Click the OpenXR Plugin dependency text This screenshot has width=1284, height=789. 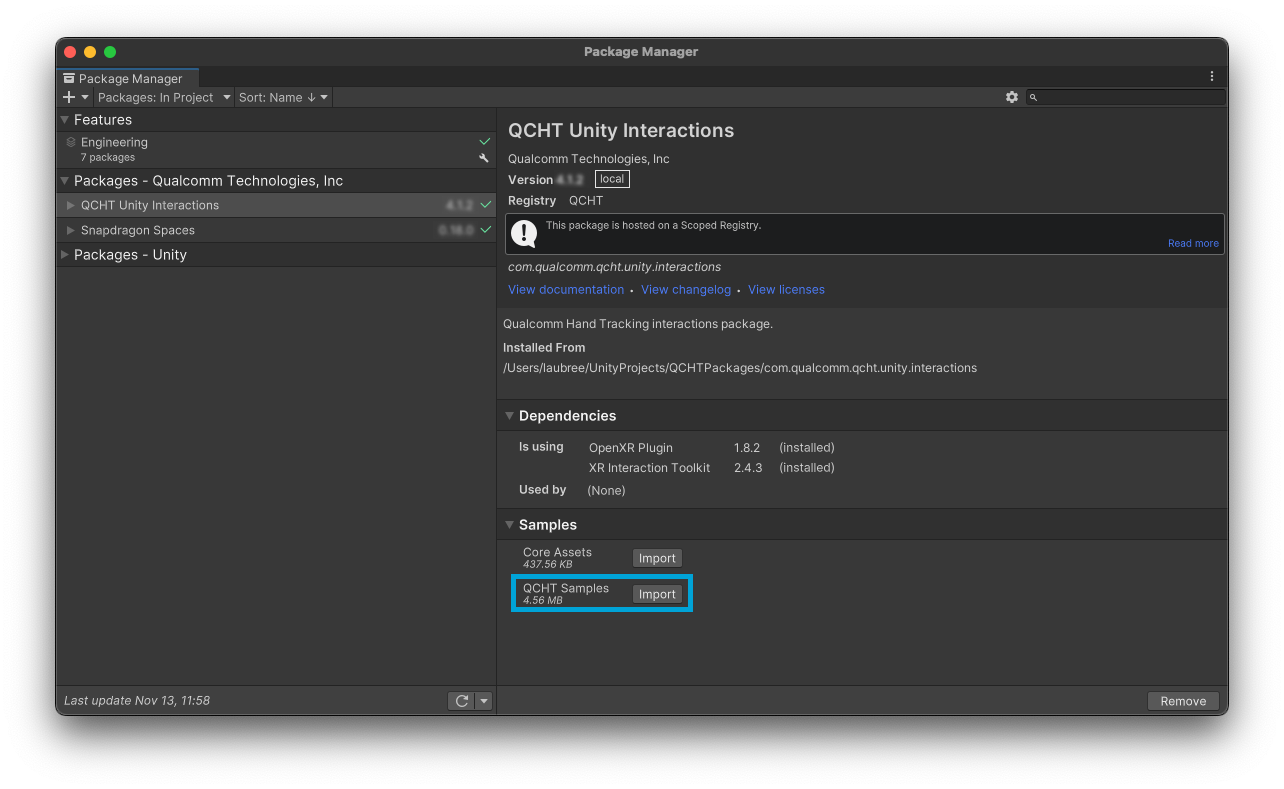631,448
